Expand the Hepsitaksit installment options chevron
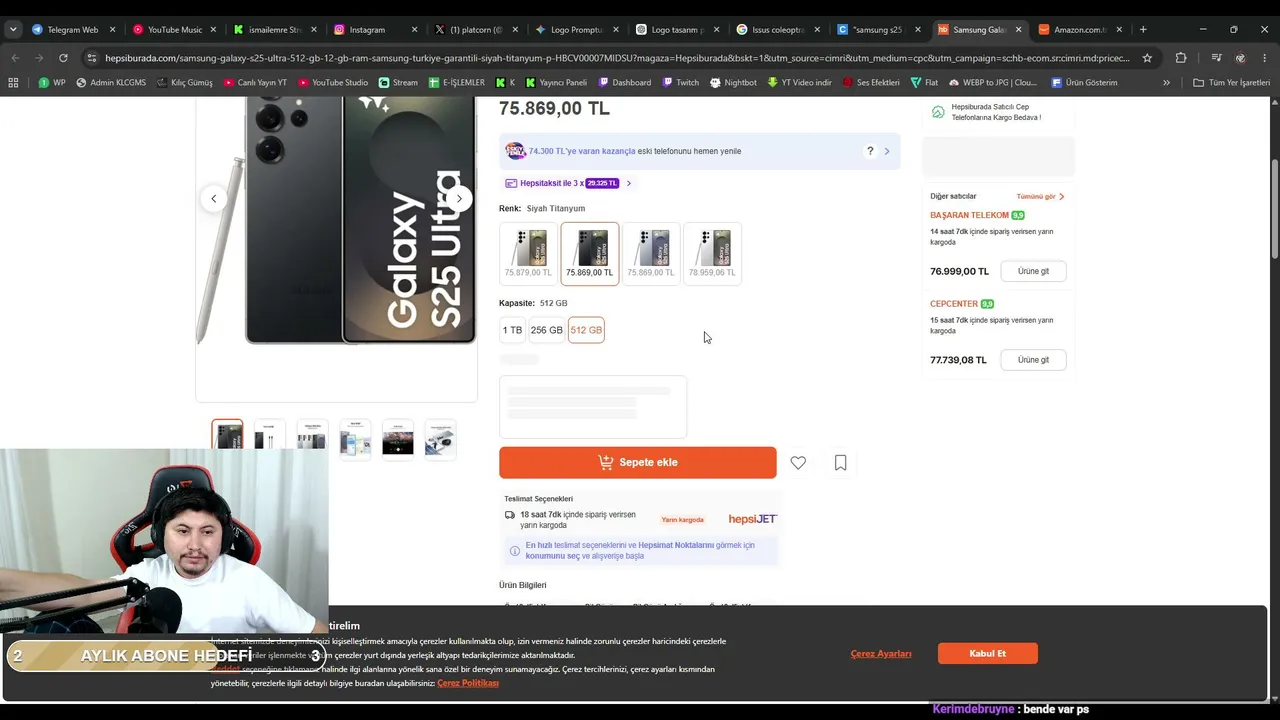 [628, 183]
